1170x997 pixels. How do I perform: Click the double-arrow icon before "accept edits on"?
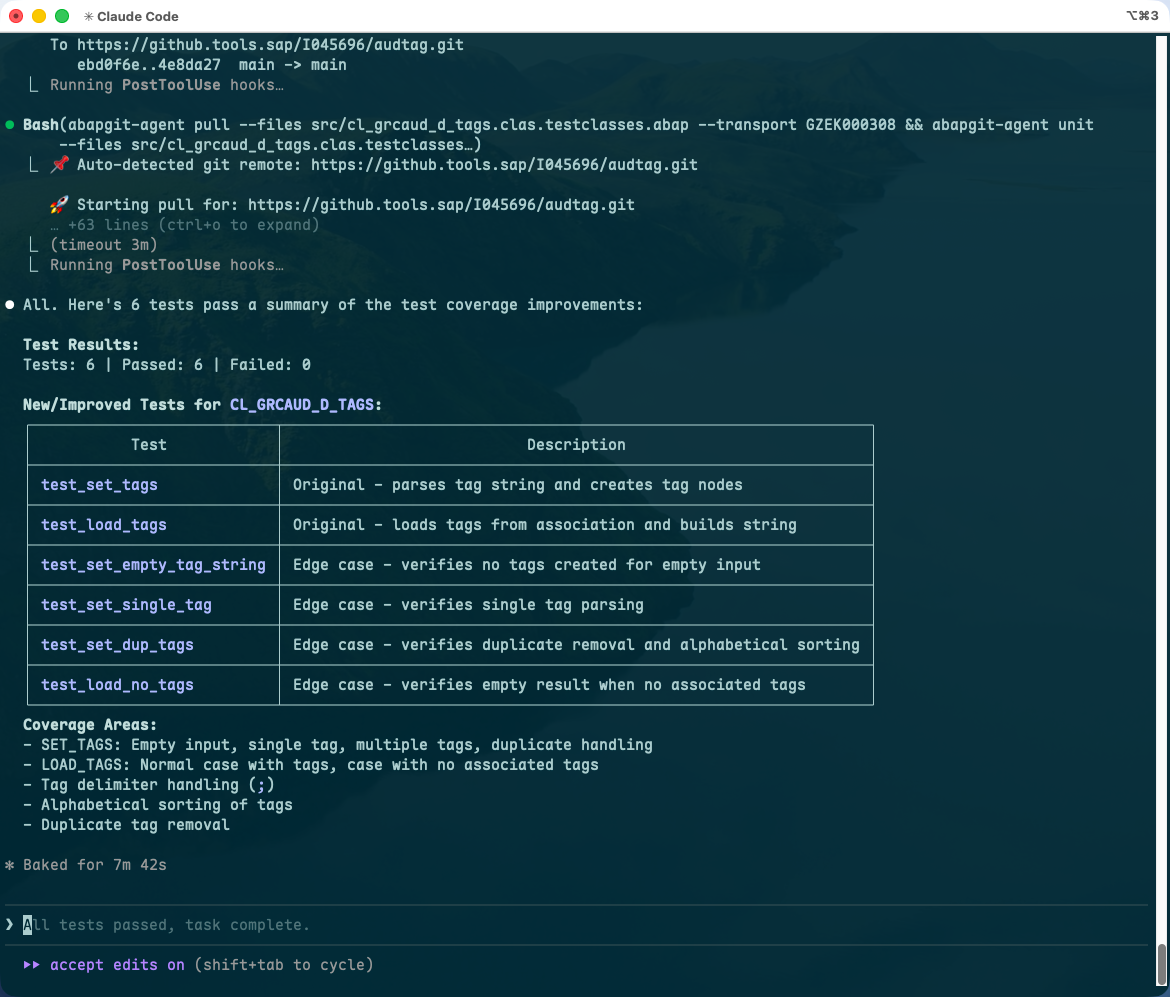pyautogui.click(x=33, y=965)
